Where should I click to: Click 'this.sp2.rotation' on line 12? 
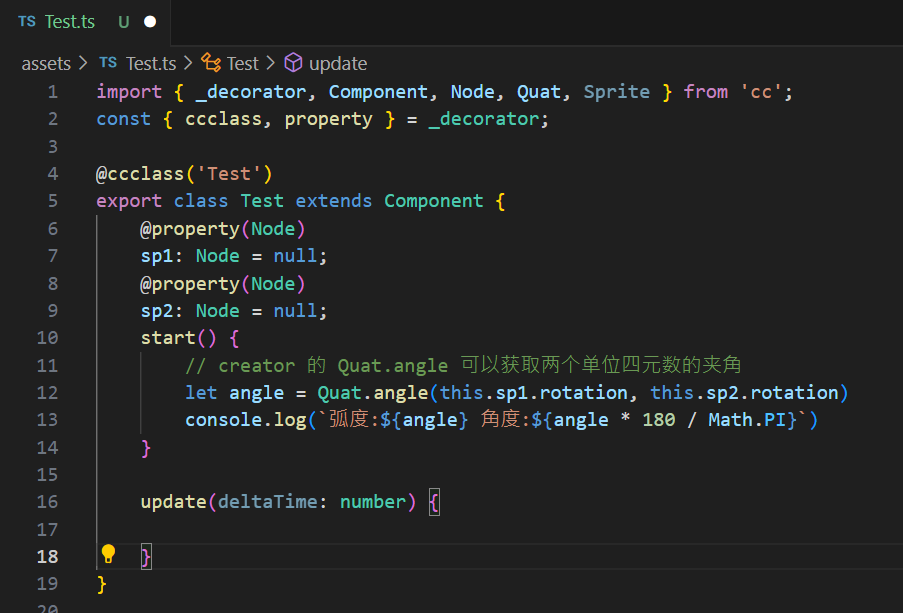(744, 393)
